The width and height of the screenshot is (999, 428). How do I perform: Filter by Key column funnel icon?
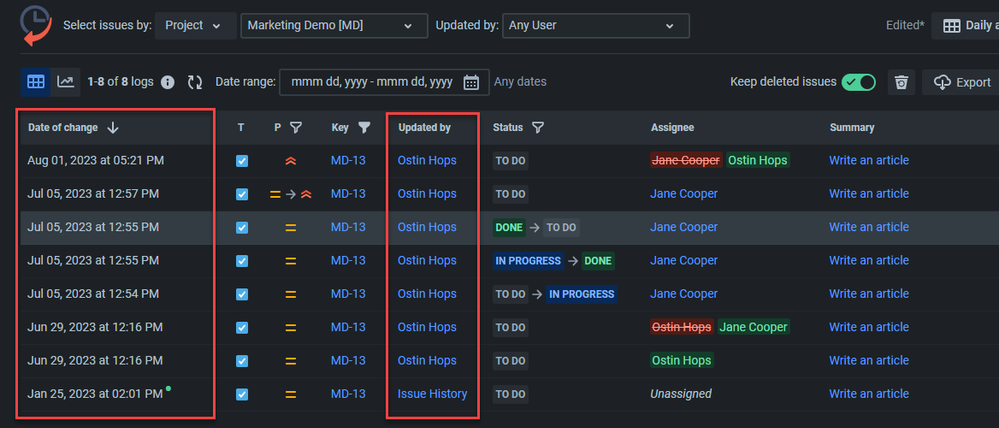tap(364, 127)
